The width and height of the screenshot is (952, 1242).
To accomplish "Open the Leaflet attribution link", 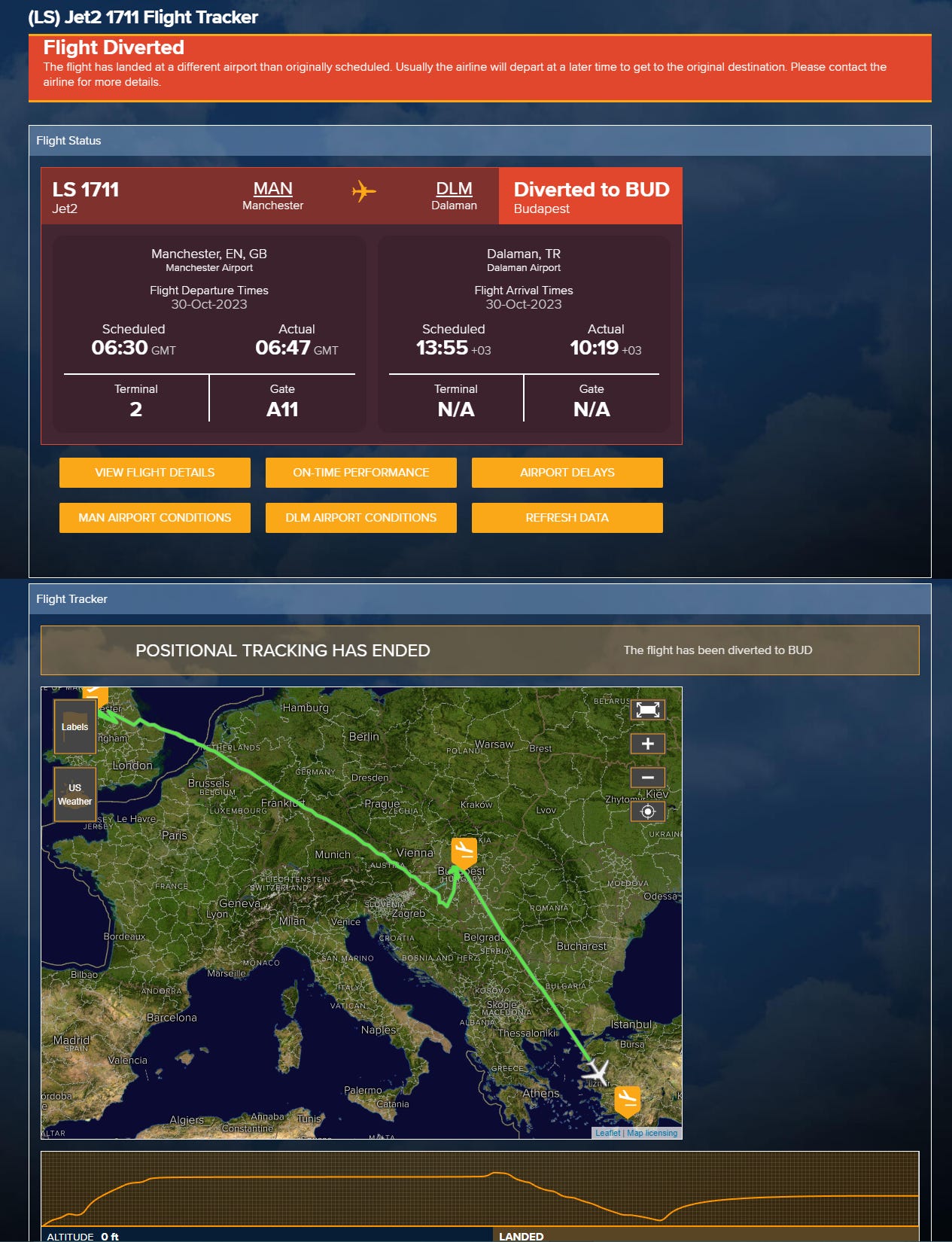I will 607,1133.
